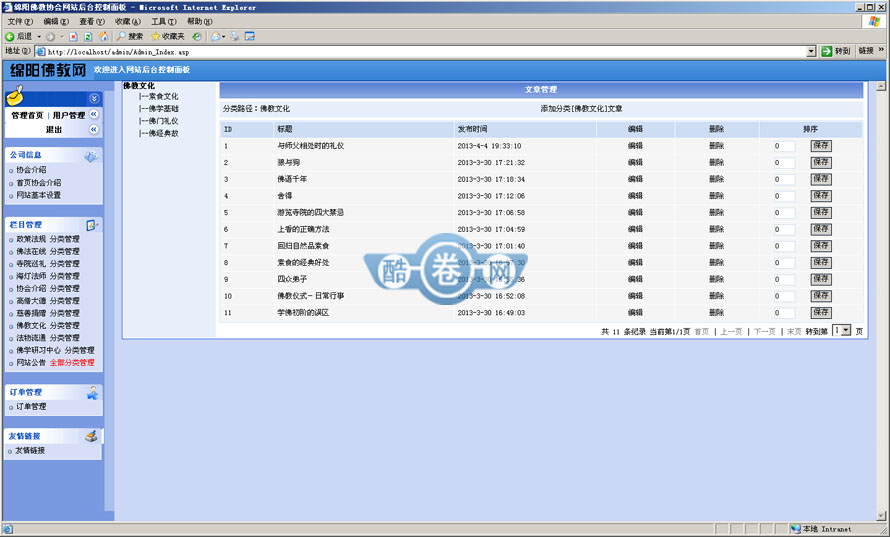
Task: Click the yellow brush logo in sidebar
Action: click(15, 96)
